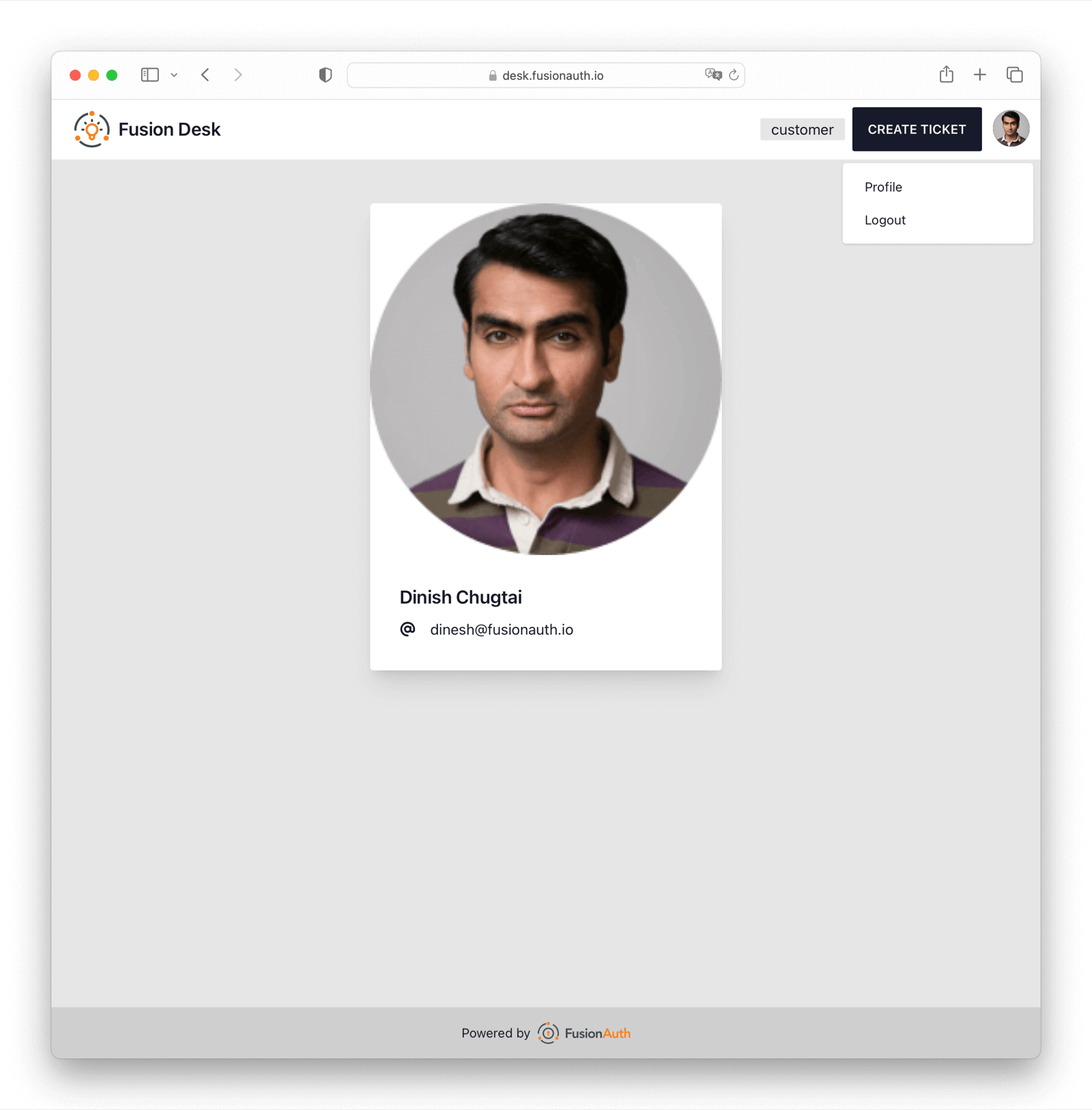Go forward with the browser forward arrow
This screenshot has height=1110, width=1092.
[x=238, y=75]
